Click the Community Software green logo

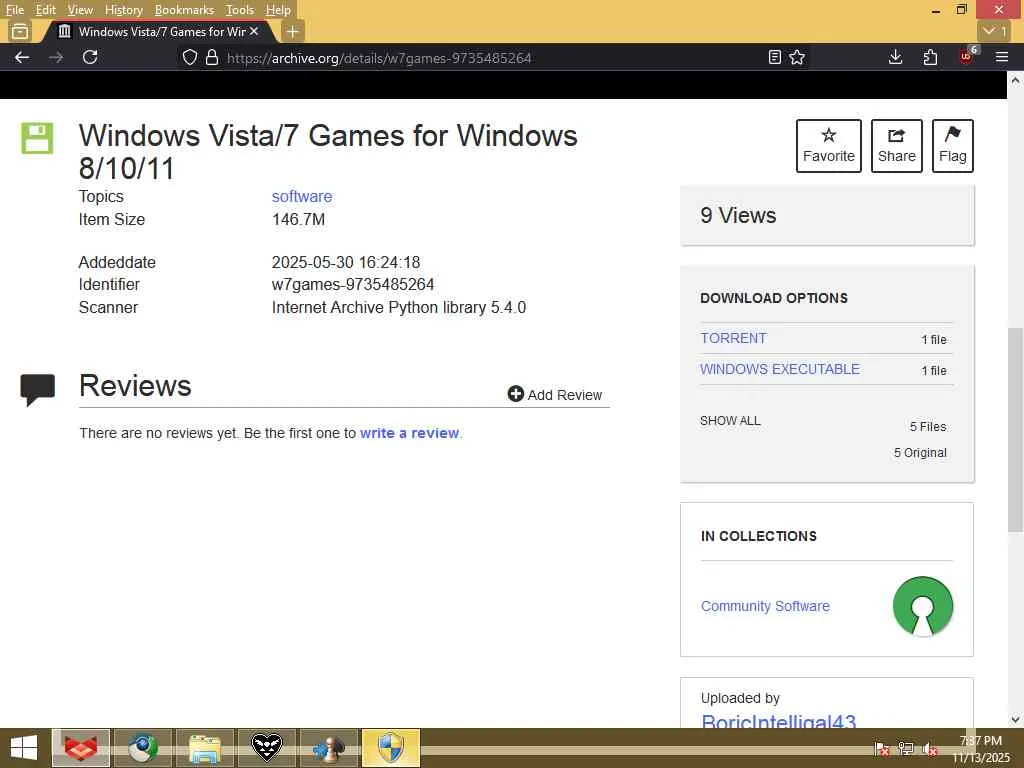[x=922, y=606]
